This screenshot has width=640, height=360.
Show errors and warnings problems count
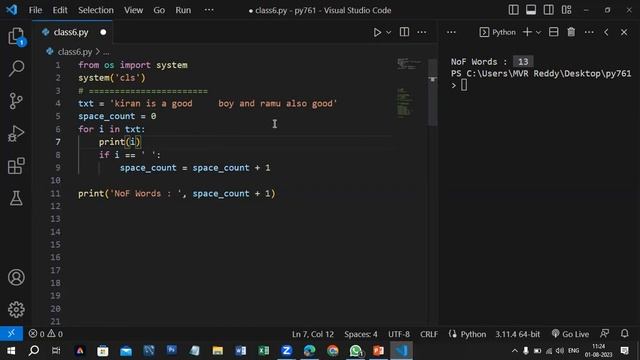[46, 334]
